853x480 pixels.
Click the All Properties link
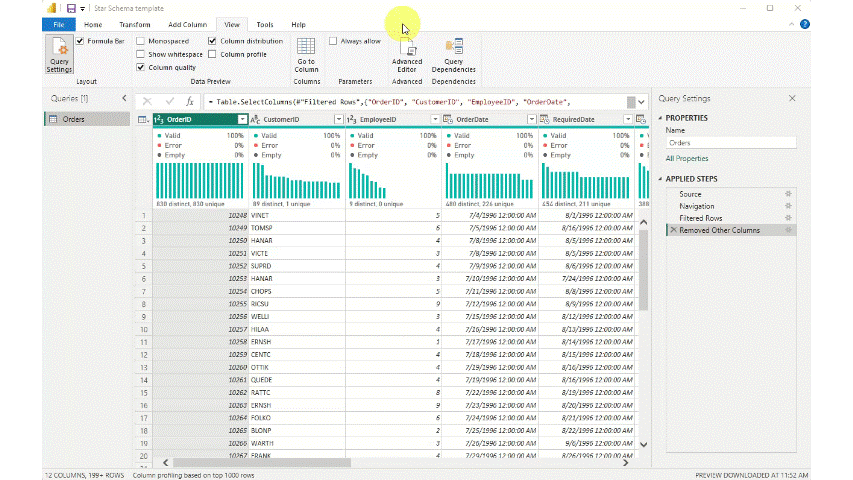(686, 158)
